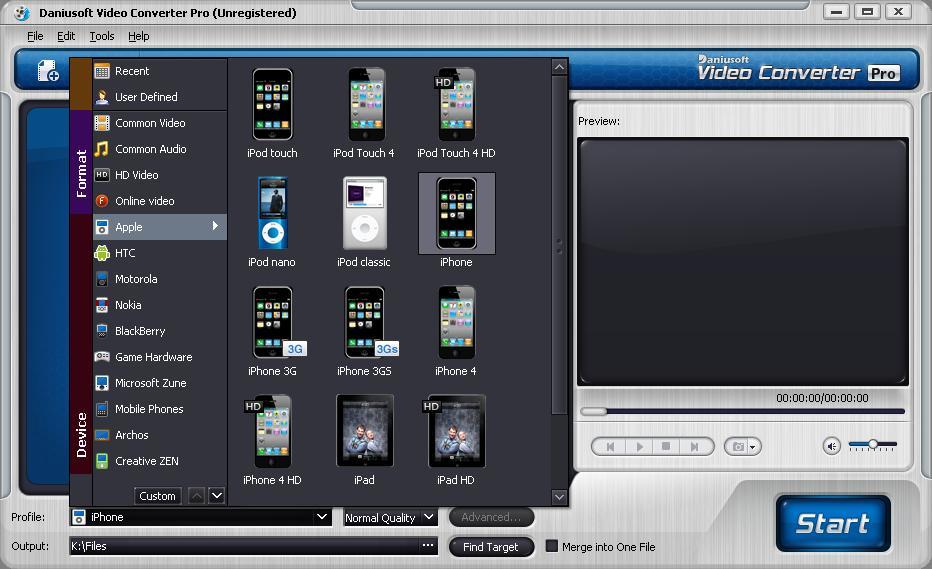Click the Output path field
This screenshot has height=569, width=932.
tap(244, 546)
